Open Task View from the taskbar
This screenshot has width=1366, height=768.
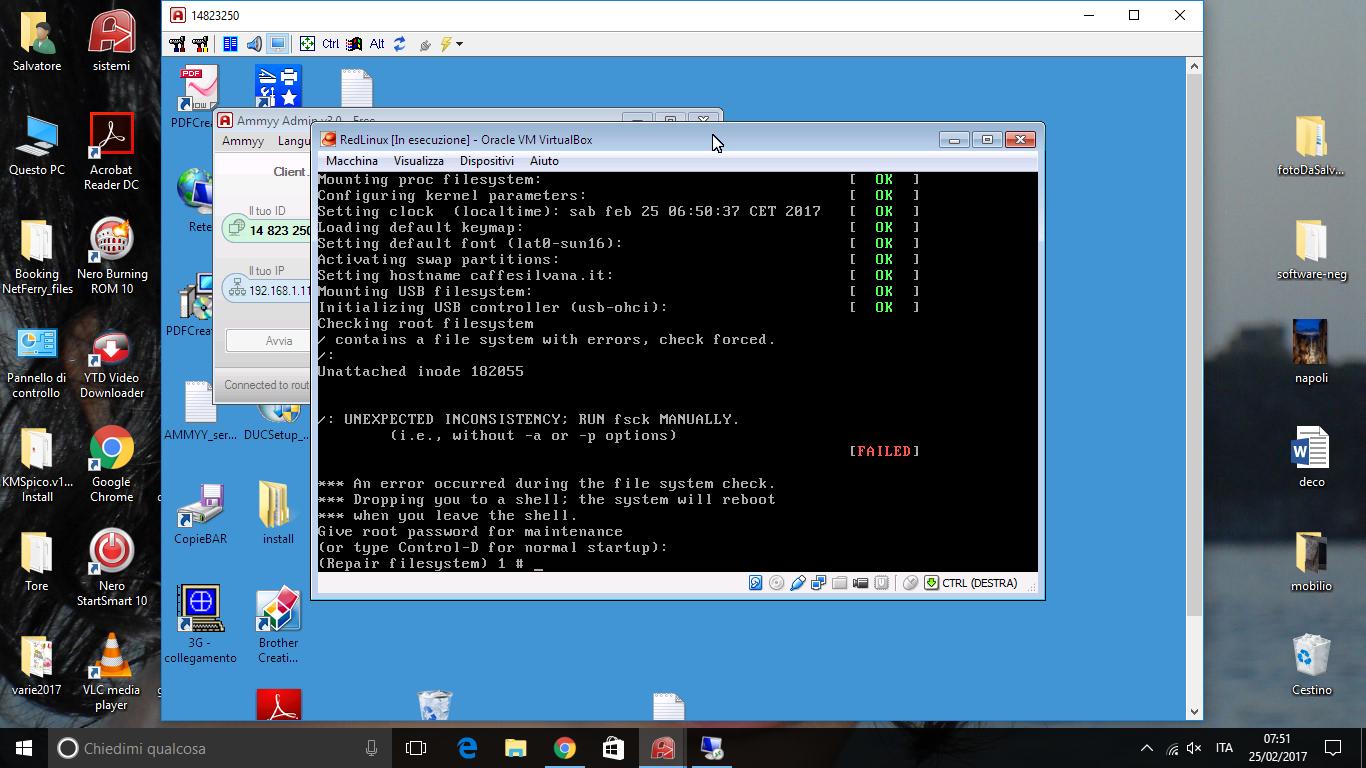(416, 748)
